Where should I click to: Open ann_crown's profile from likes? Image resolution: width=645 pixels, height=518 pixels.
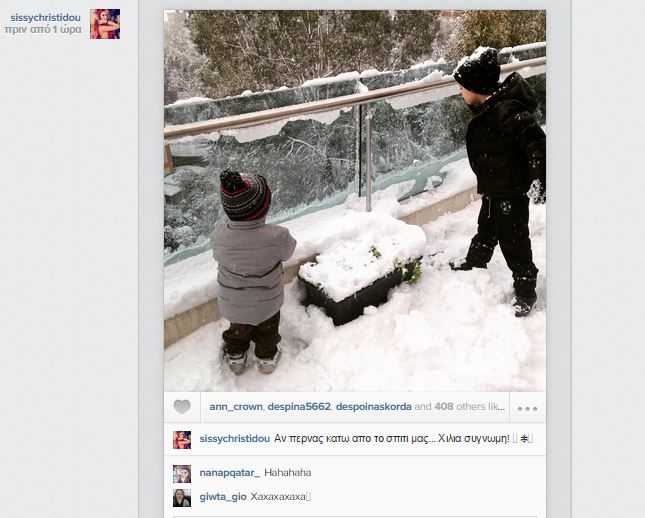236,407
